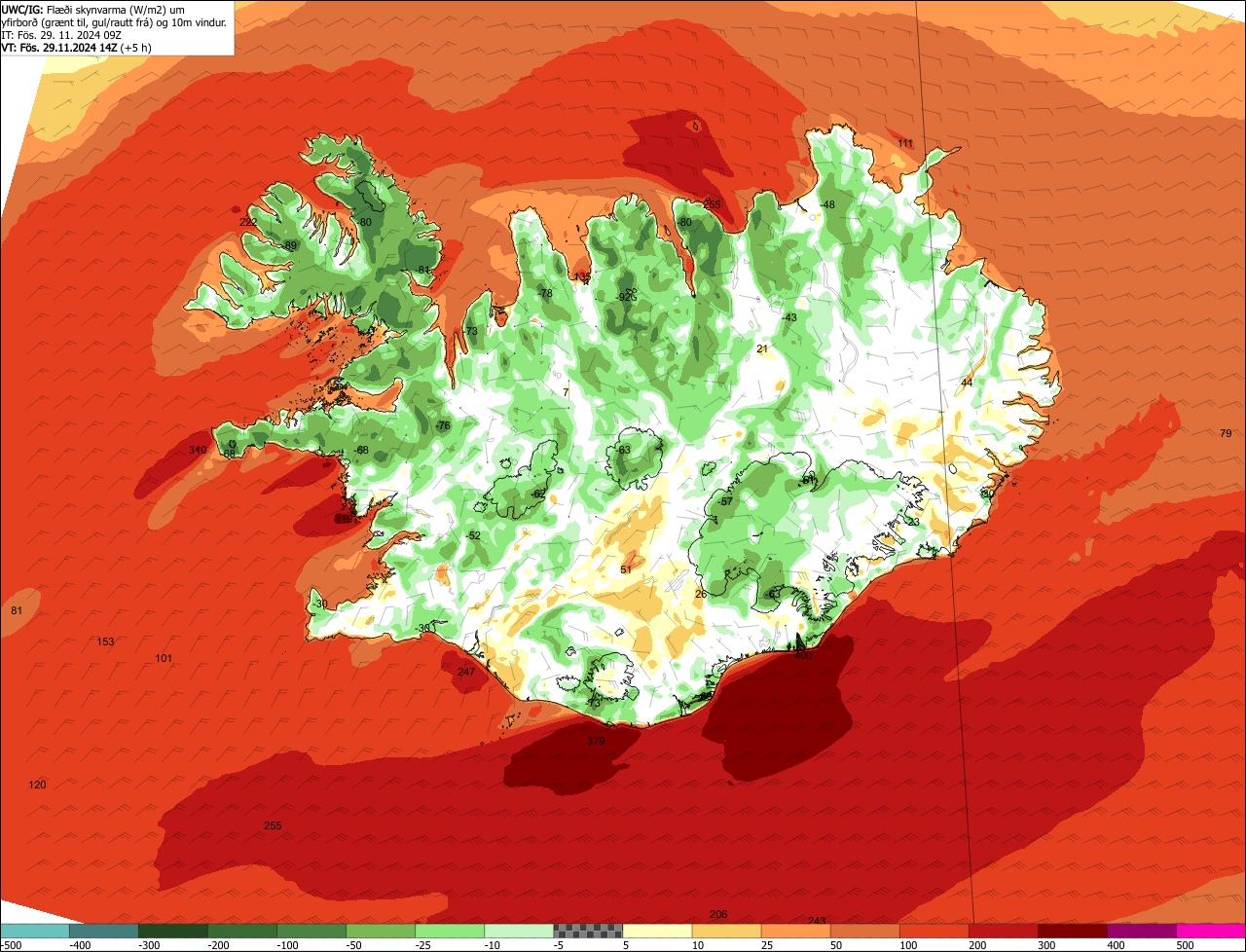Click the magenta swatch above 500

click(1211, 931)
